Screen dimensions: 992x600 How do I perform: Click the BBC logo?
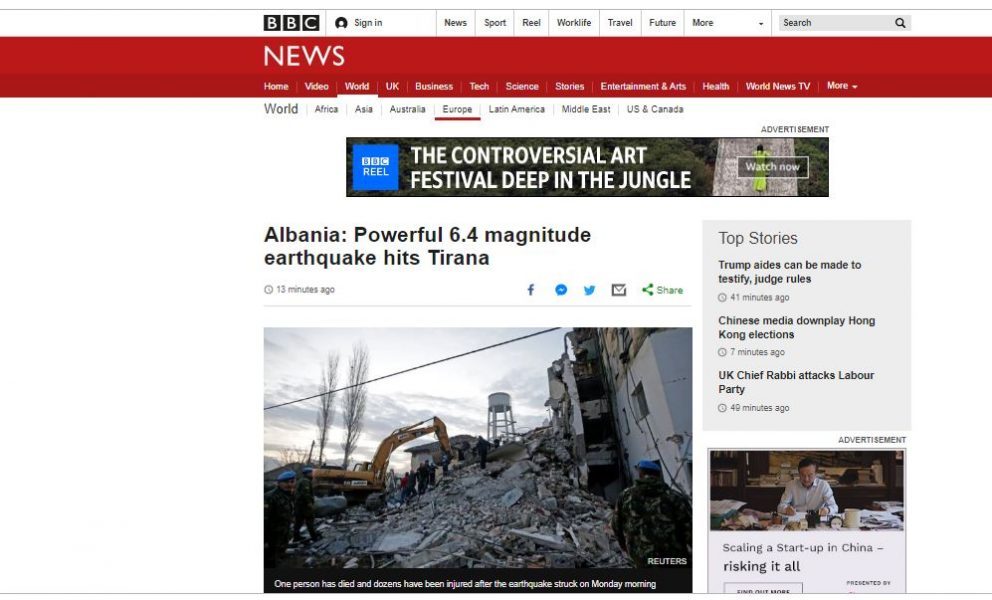[291, 23]
